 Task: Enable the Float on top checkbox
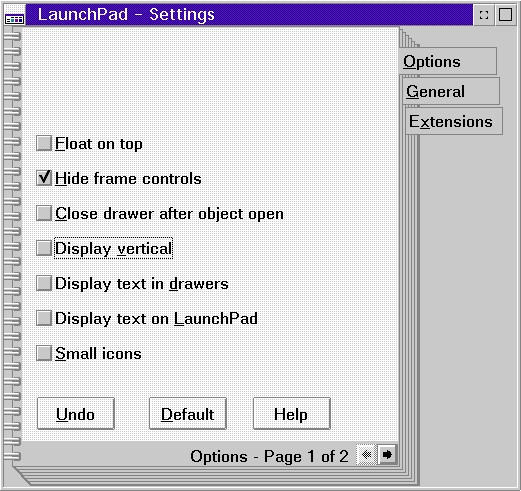tap(44, 143)
